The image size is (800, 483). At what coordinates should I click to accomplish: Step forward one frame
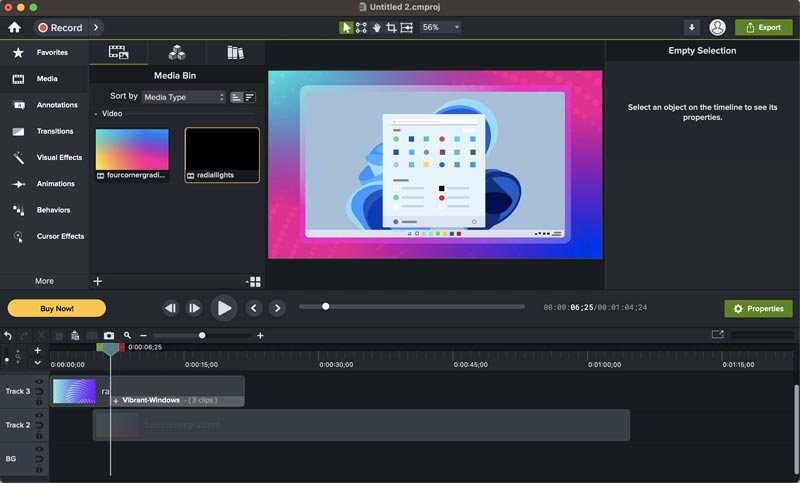pyautogui.click(x=194, y=308)
